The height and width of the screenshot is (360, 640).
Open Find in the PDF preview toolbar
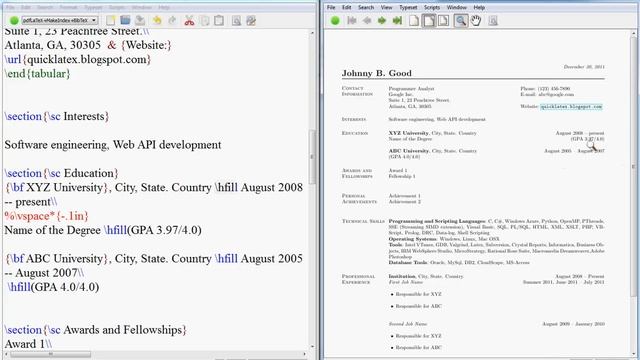(493, 20)
